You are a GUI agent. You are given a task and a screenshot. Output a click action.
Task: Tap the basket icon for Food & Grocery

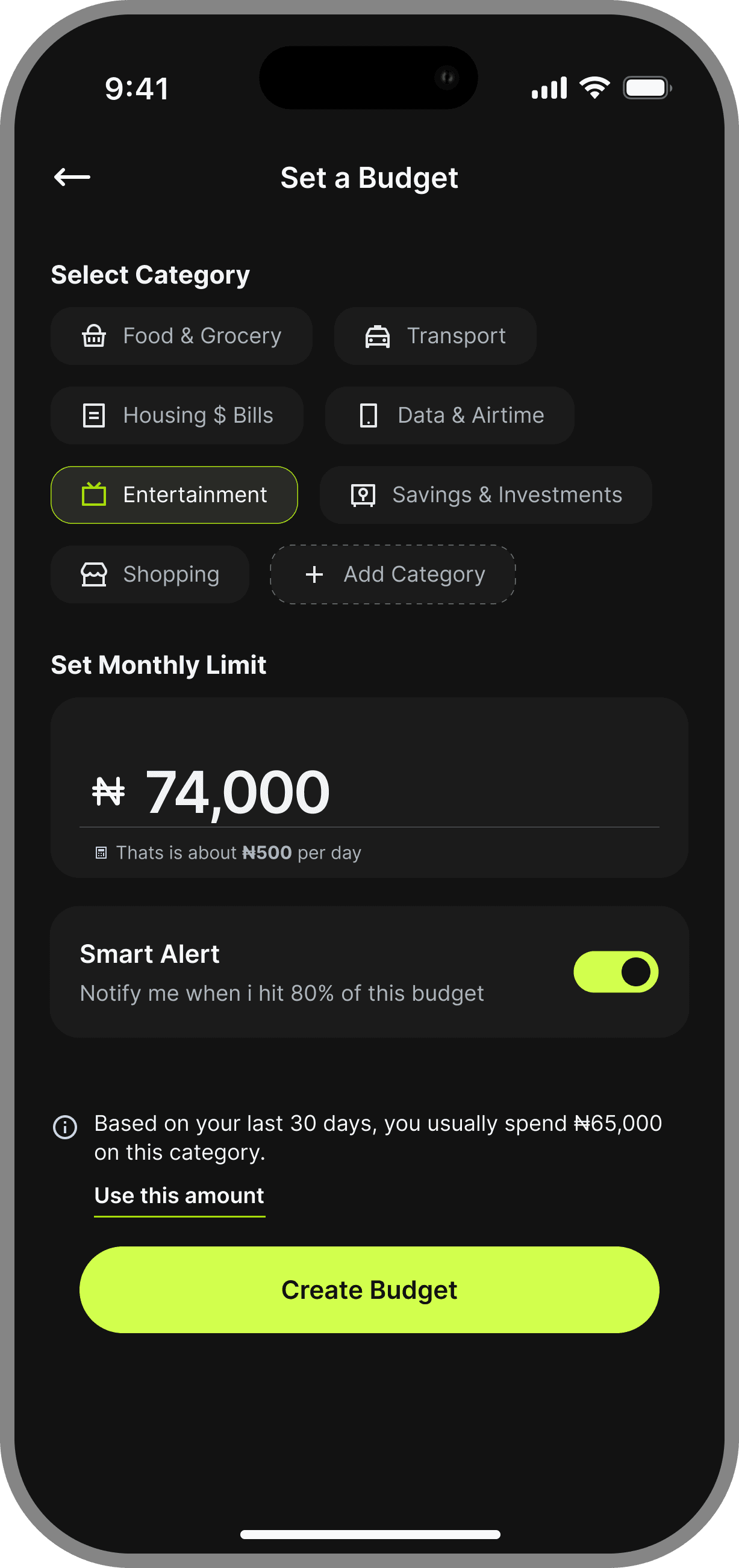tap(94, 336)
